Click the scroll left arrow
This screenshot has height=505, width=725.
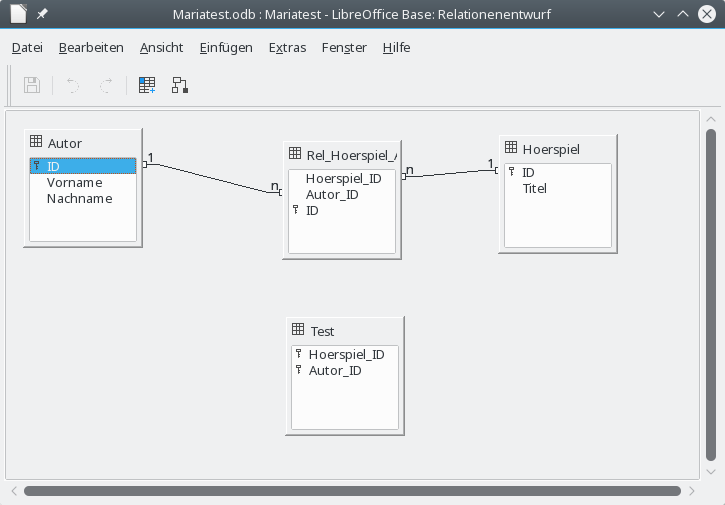pos(14,491)
